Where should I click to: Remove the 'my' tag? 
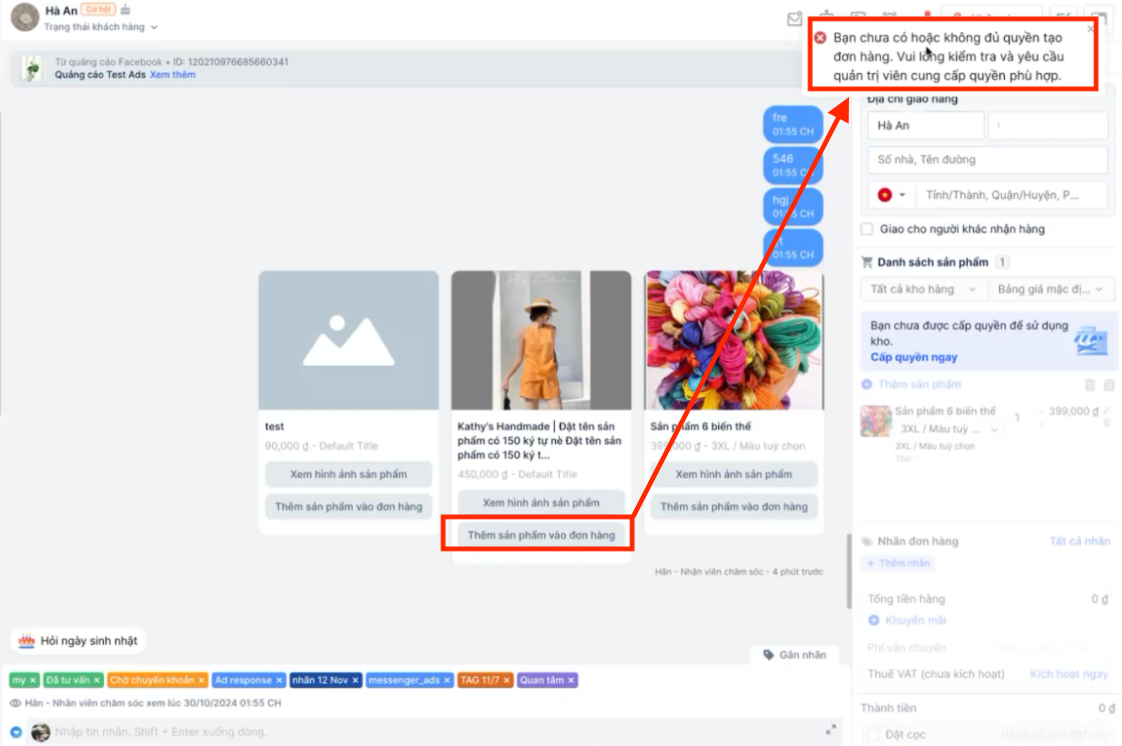point(33,680)
